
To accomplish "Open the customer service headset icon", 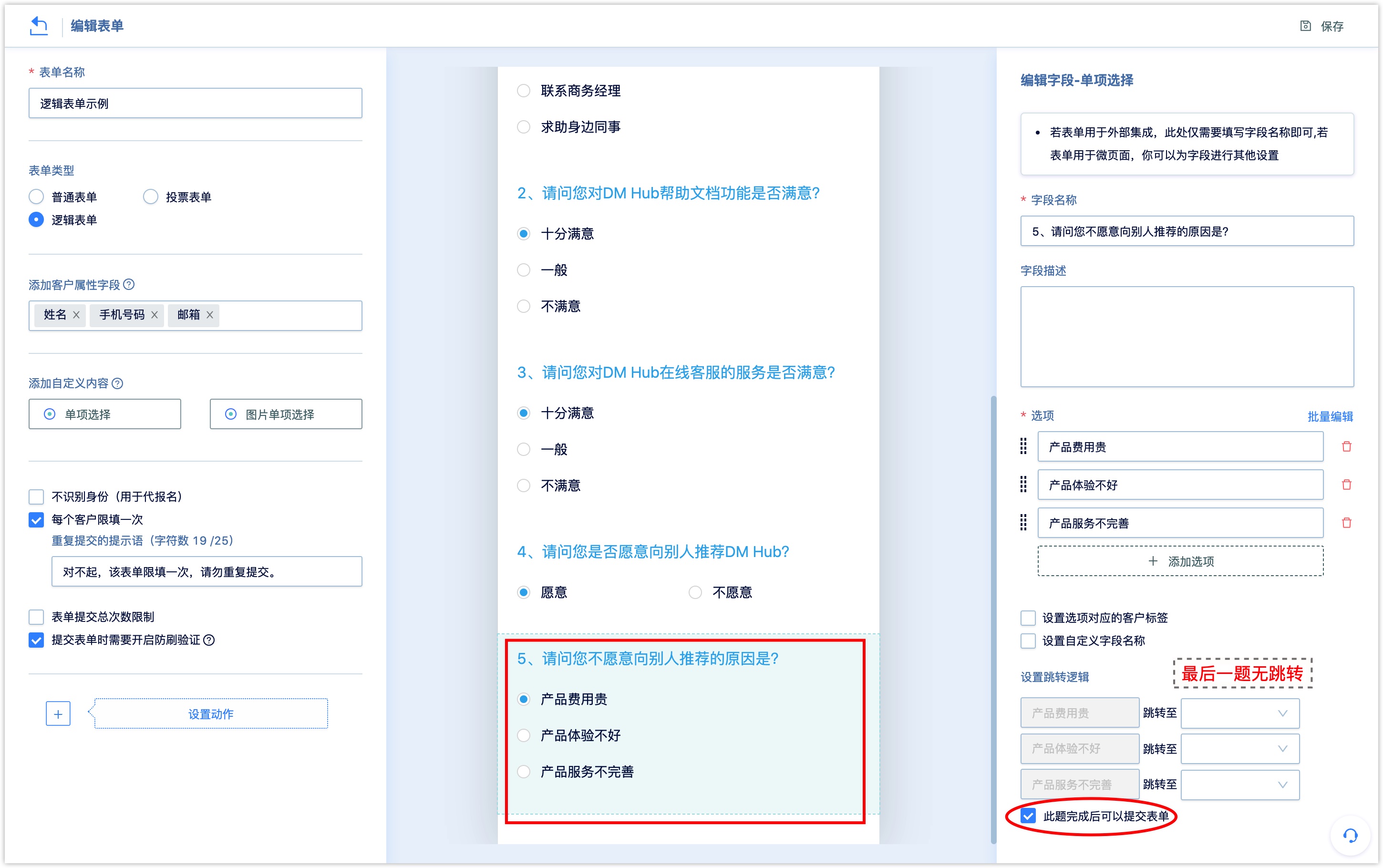I will [1350, 835].
